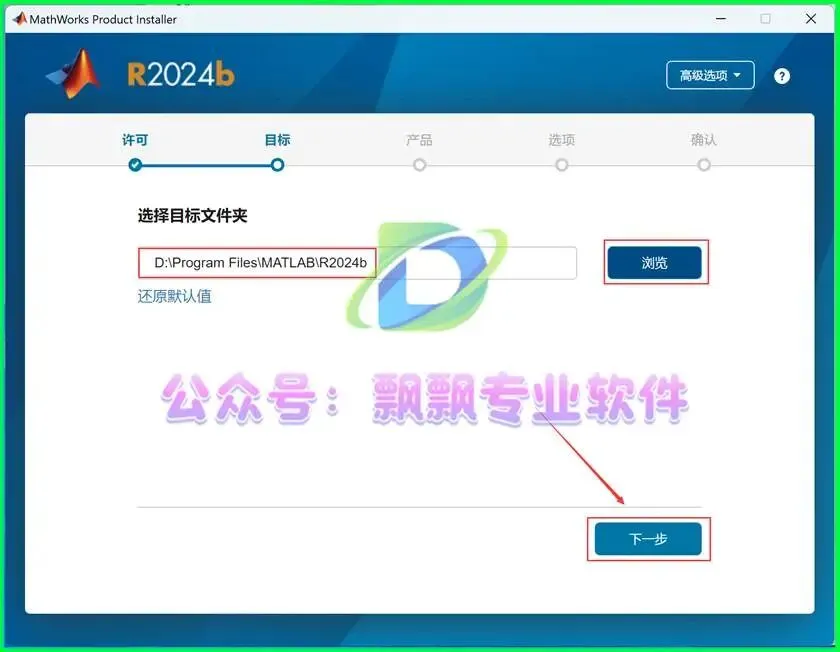Click completed checkmark under 许可
The image size is (840, 652).
[x=135, y=164]
